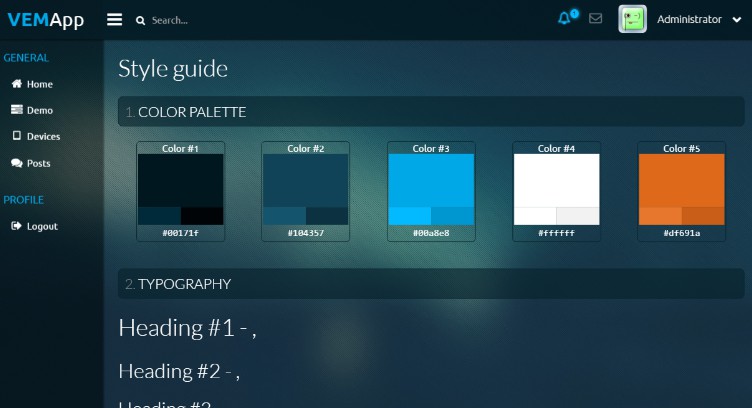Open the notifications bell icon
The height and width of the screenshot is (408, 752).
coord(565,19)
